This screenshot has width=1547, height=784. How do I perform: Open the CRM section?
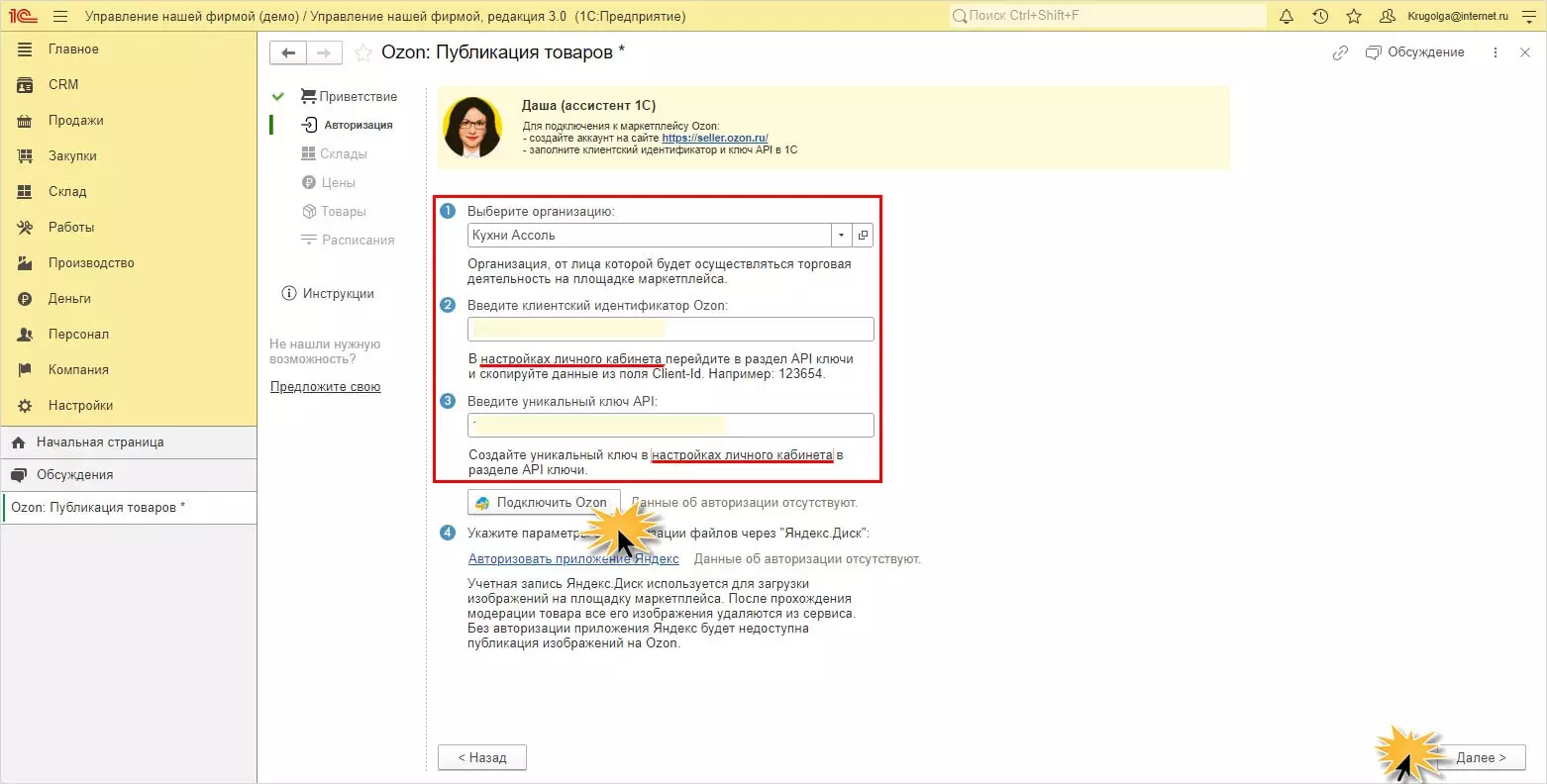[129, 84]
